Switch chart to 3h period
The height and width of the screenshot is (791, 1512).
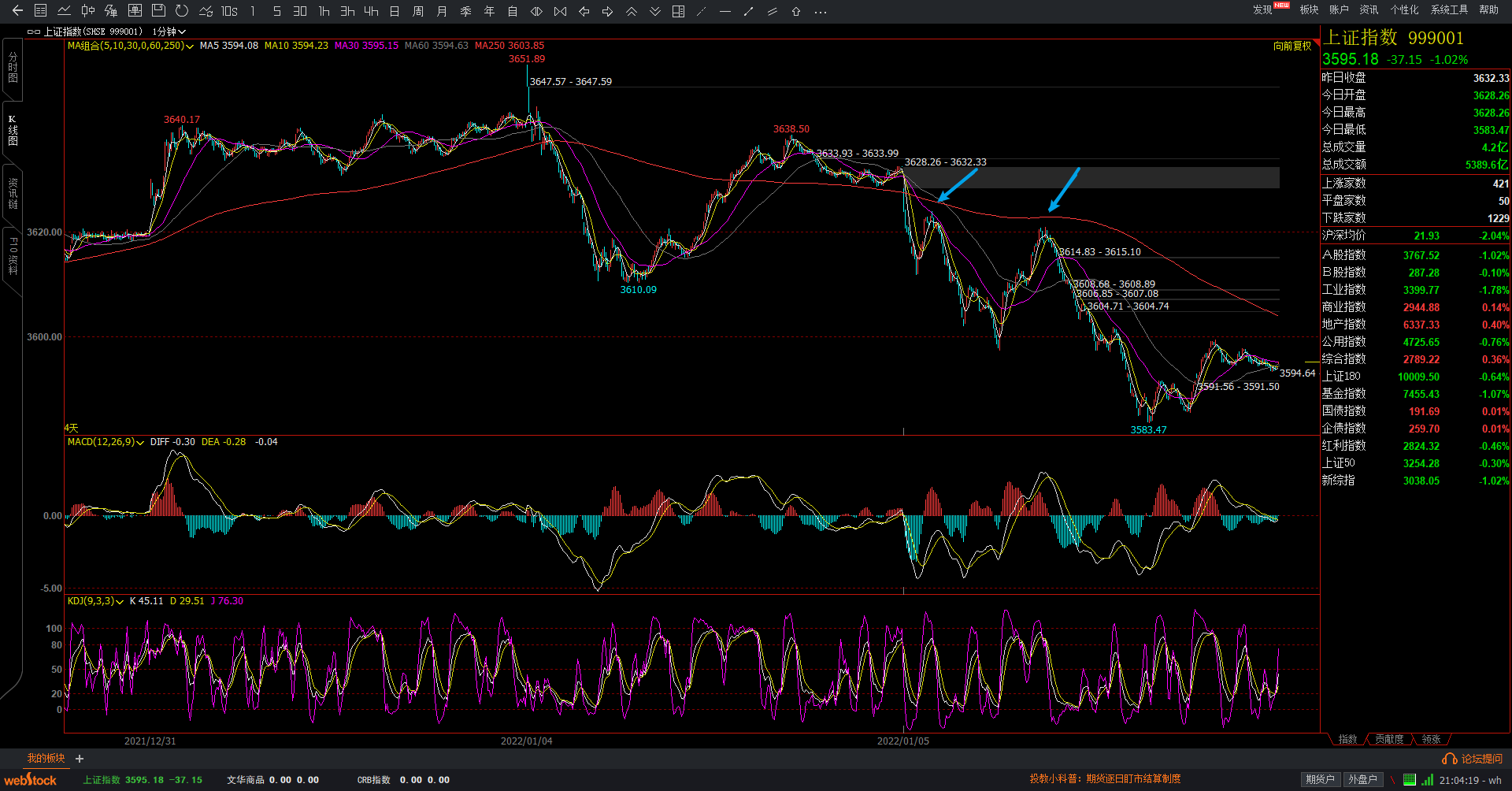coord(347,11)
